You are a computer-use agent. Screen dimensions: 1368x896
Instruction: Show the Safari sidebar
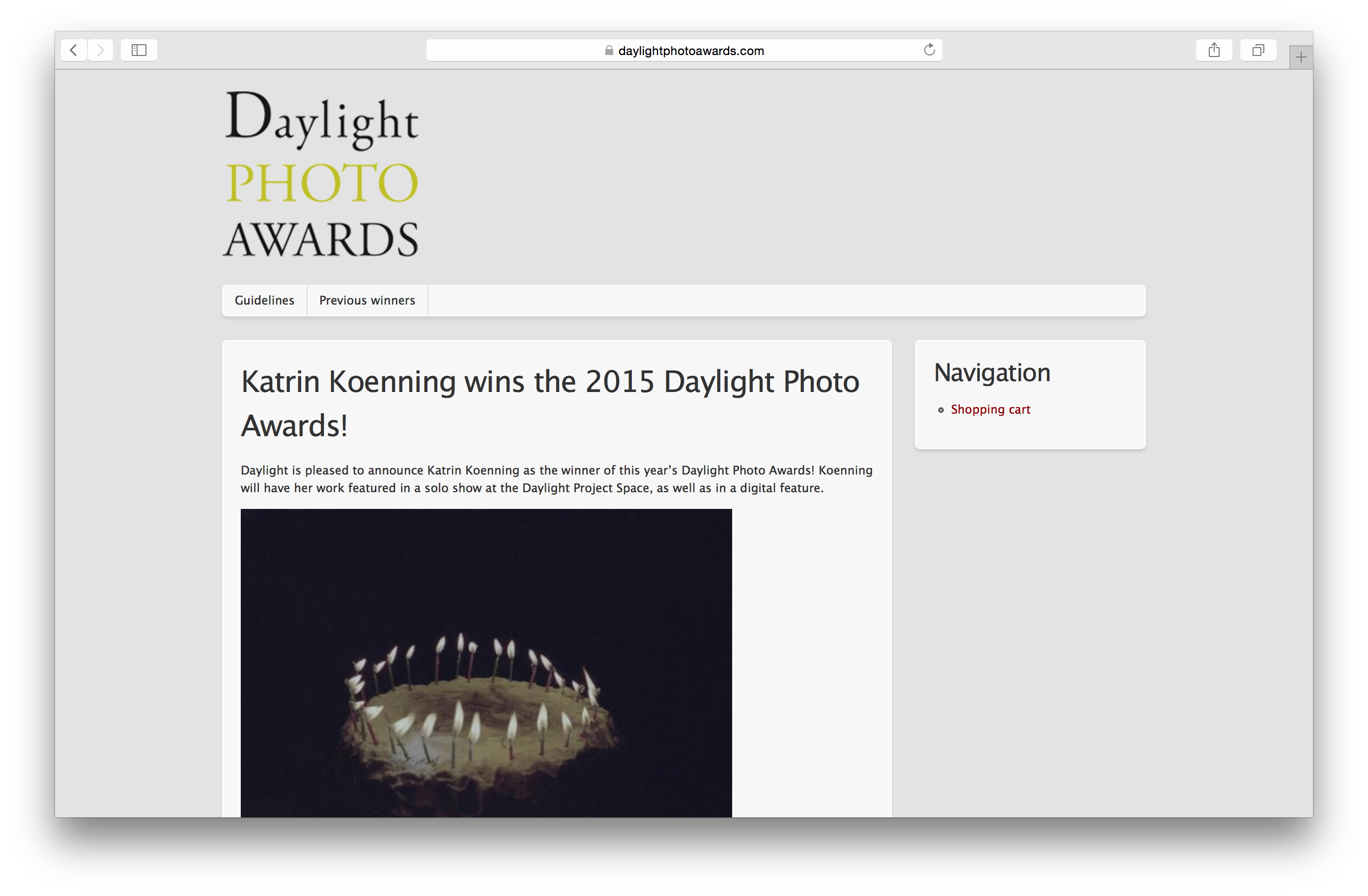[x=139, y=50]
